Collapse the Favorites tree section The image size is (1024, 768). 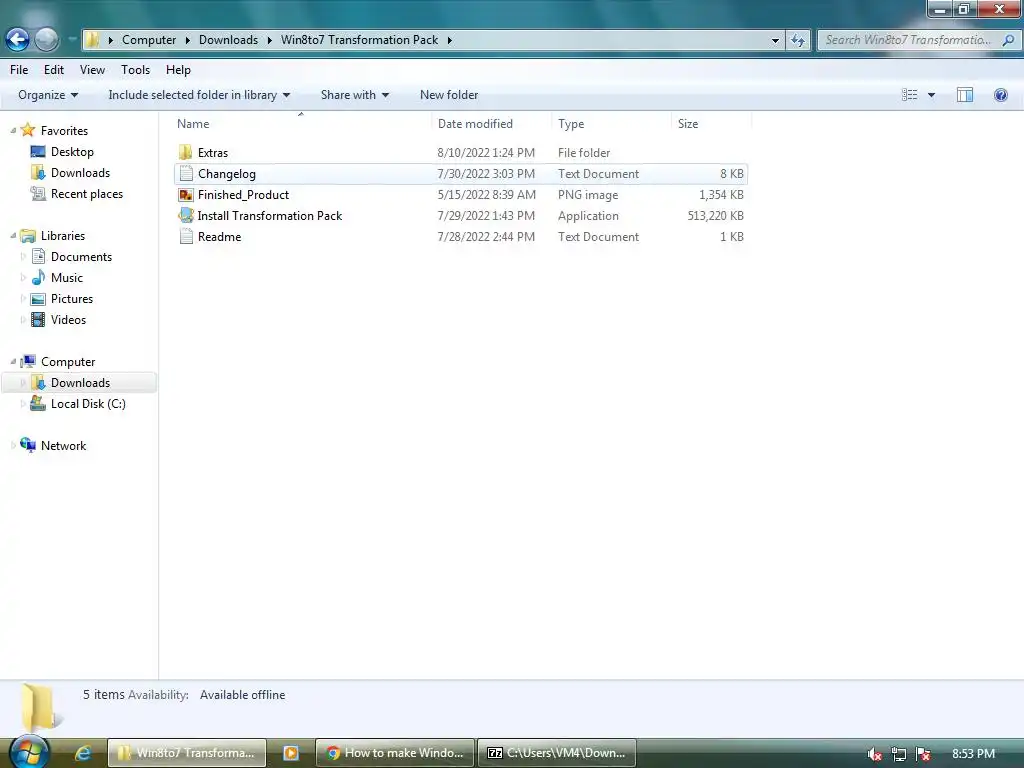coord(13,131)
